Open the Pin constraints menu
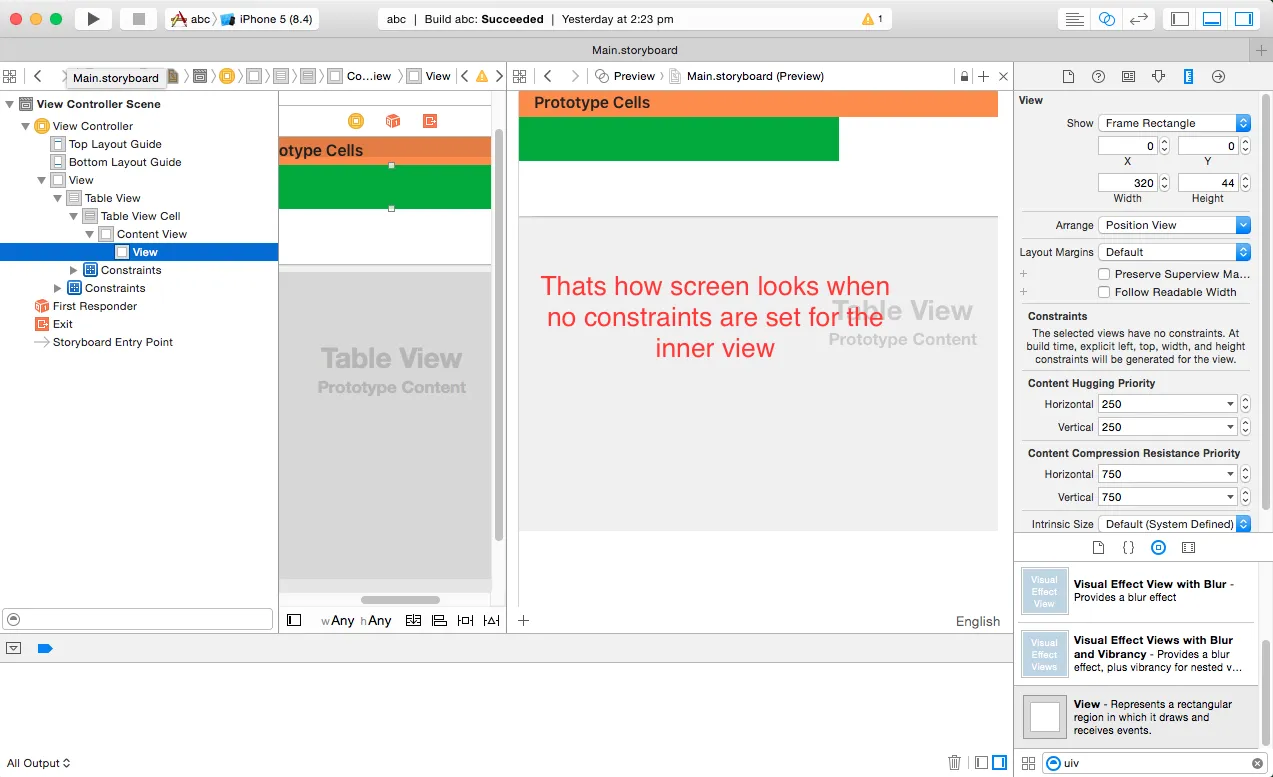 (465, 621)
